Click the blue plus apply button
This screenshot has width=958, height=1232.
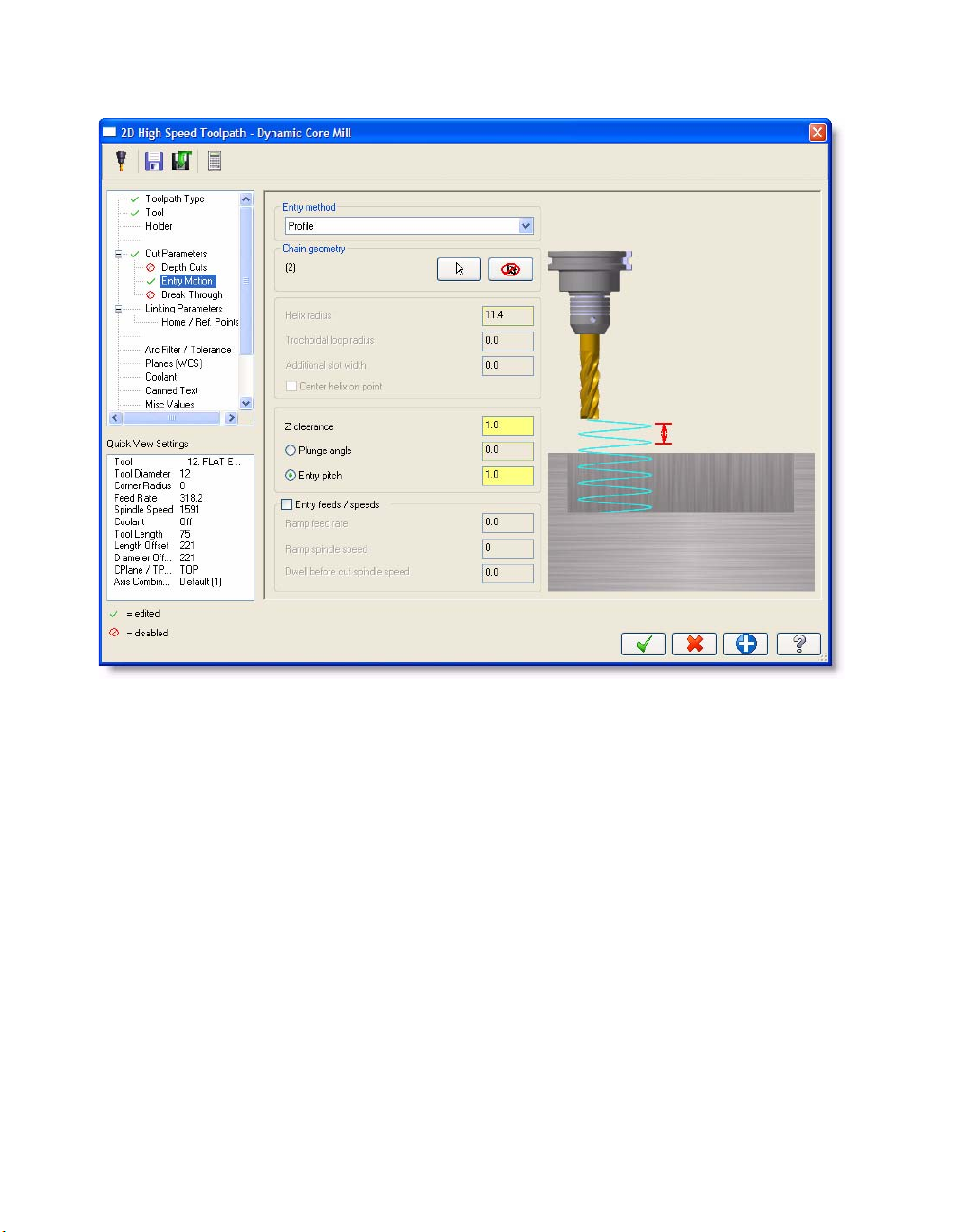click(745, 644)
